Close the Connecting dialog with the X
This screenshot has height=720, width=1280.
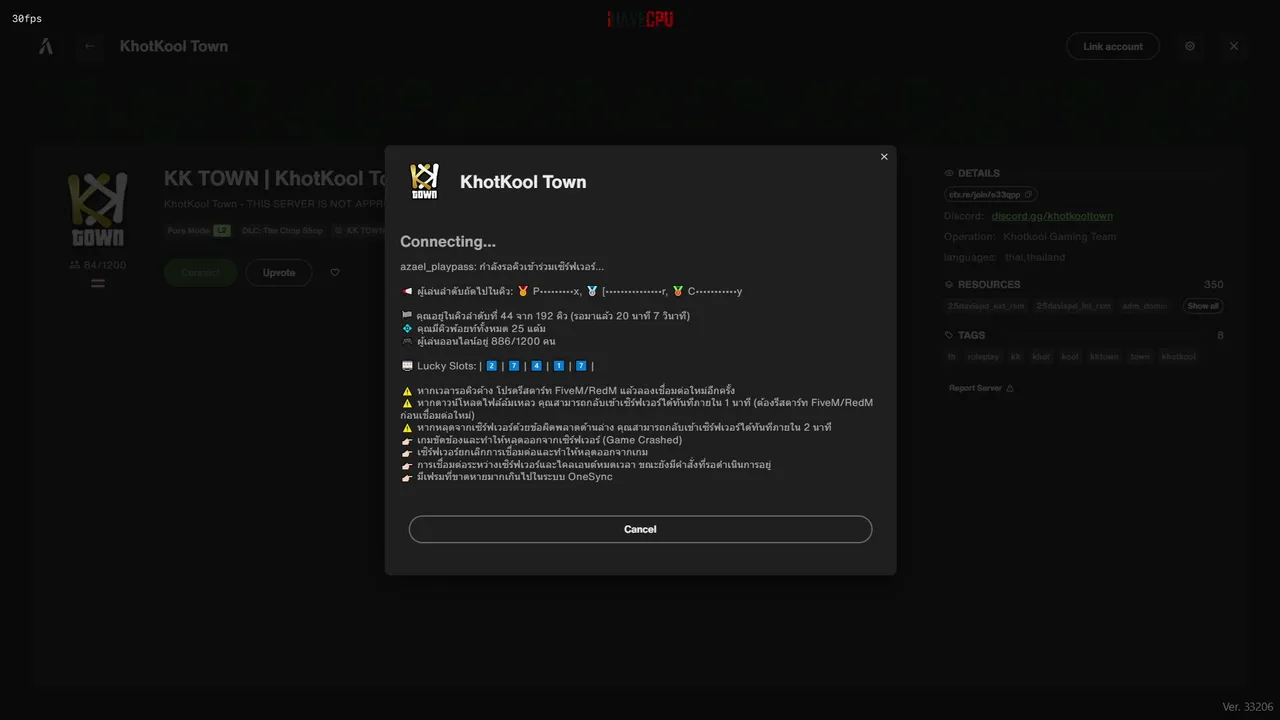pos(884,157)
